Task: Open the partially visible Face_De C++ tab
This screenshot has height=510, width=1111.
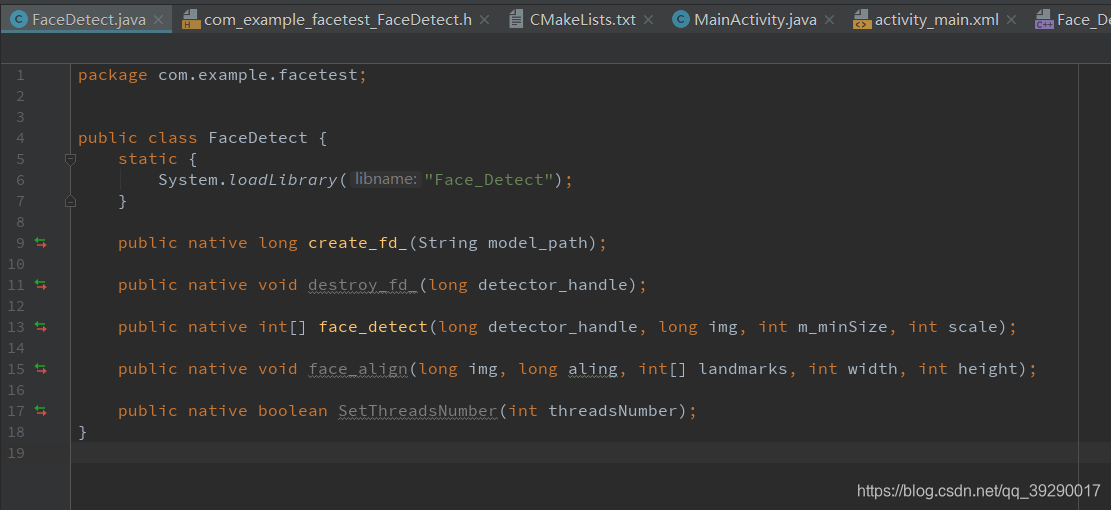Action: point(1070,20)
